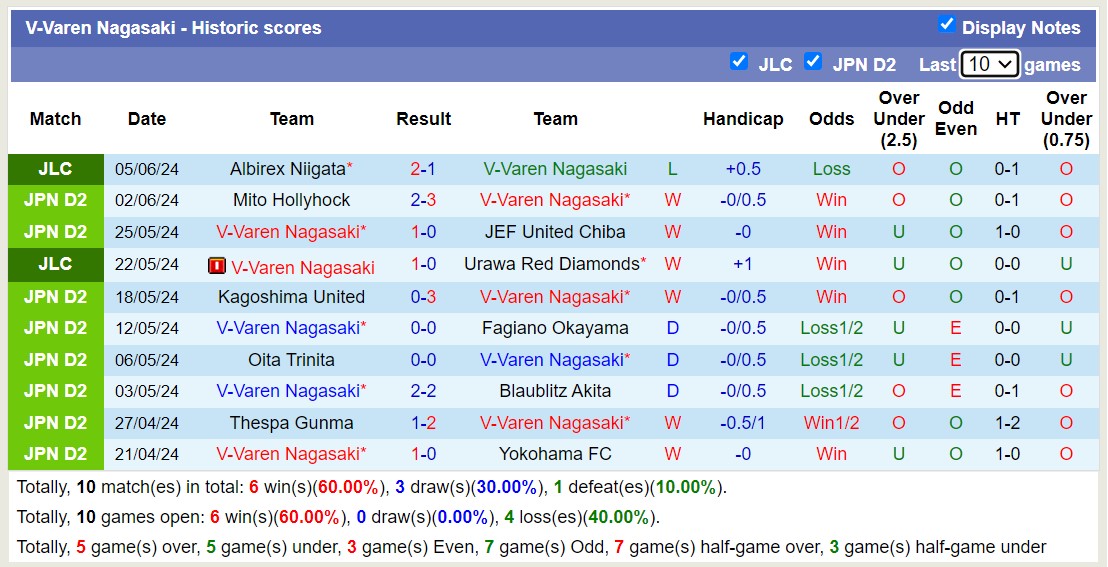
Task: Open Urawa Red Diamonds team link
Action: (552, 264)
